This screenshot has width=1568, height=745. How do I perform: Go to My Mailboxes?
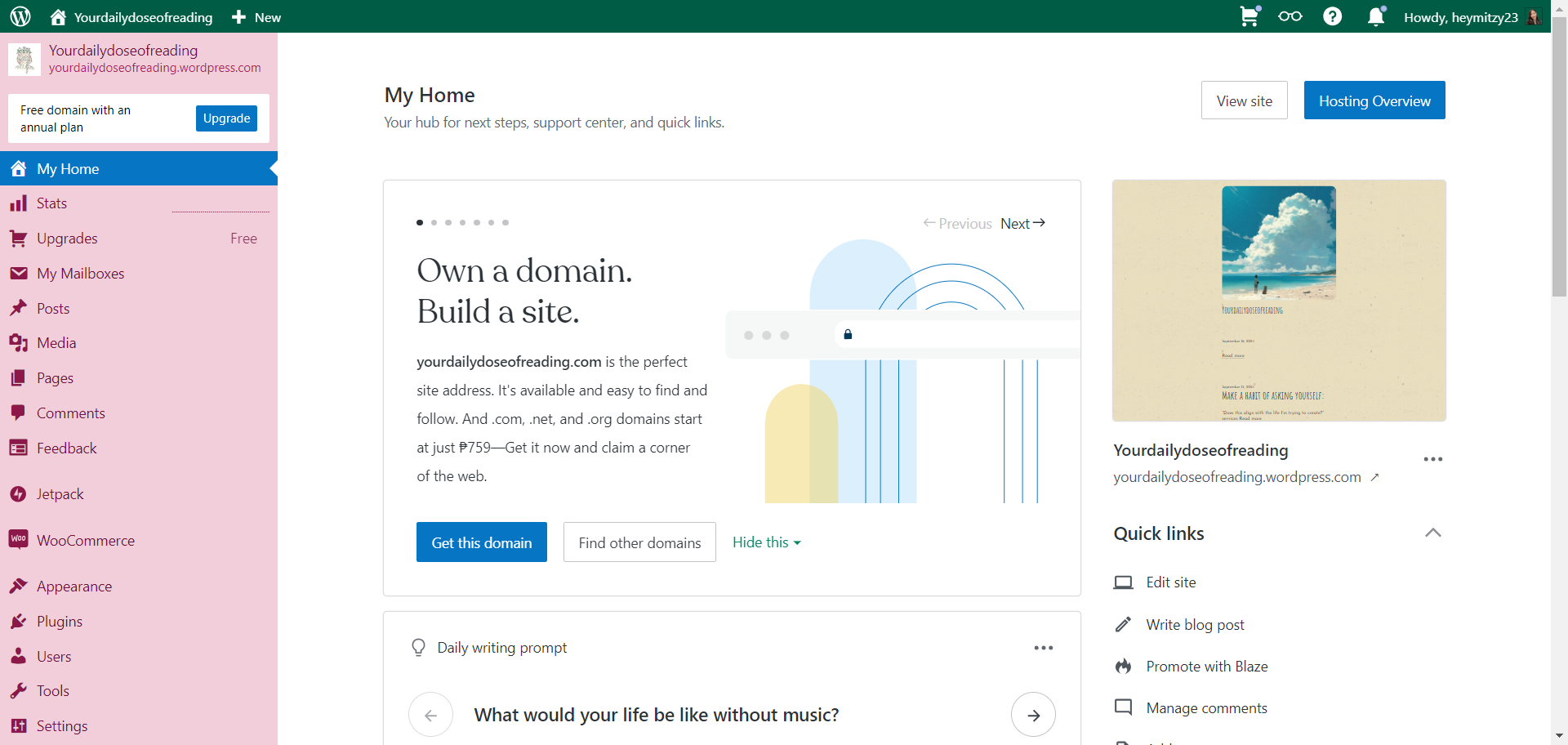(x=139, y=274)
